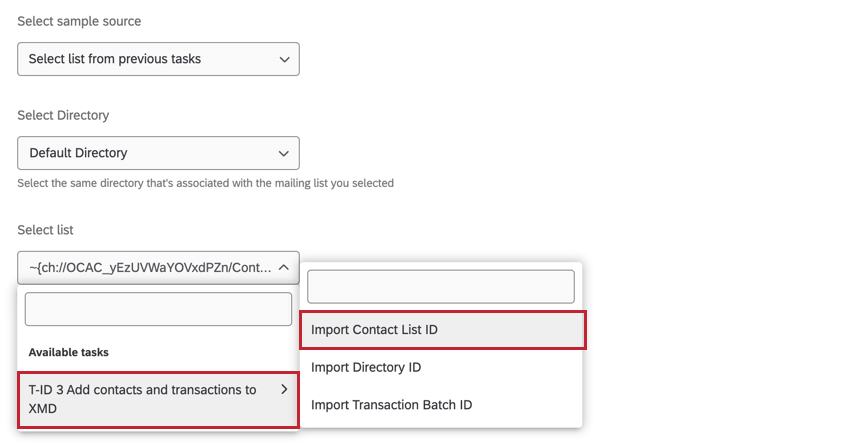Click the 'Select list' label
The width and height of the screenshot is (850, 445).
tap(45, 230)
